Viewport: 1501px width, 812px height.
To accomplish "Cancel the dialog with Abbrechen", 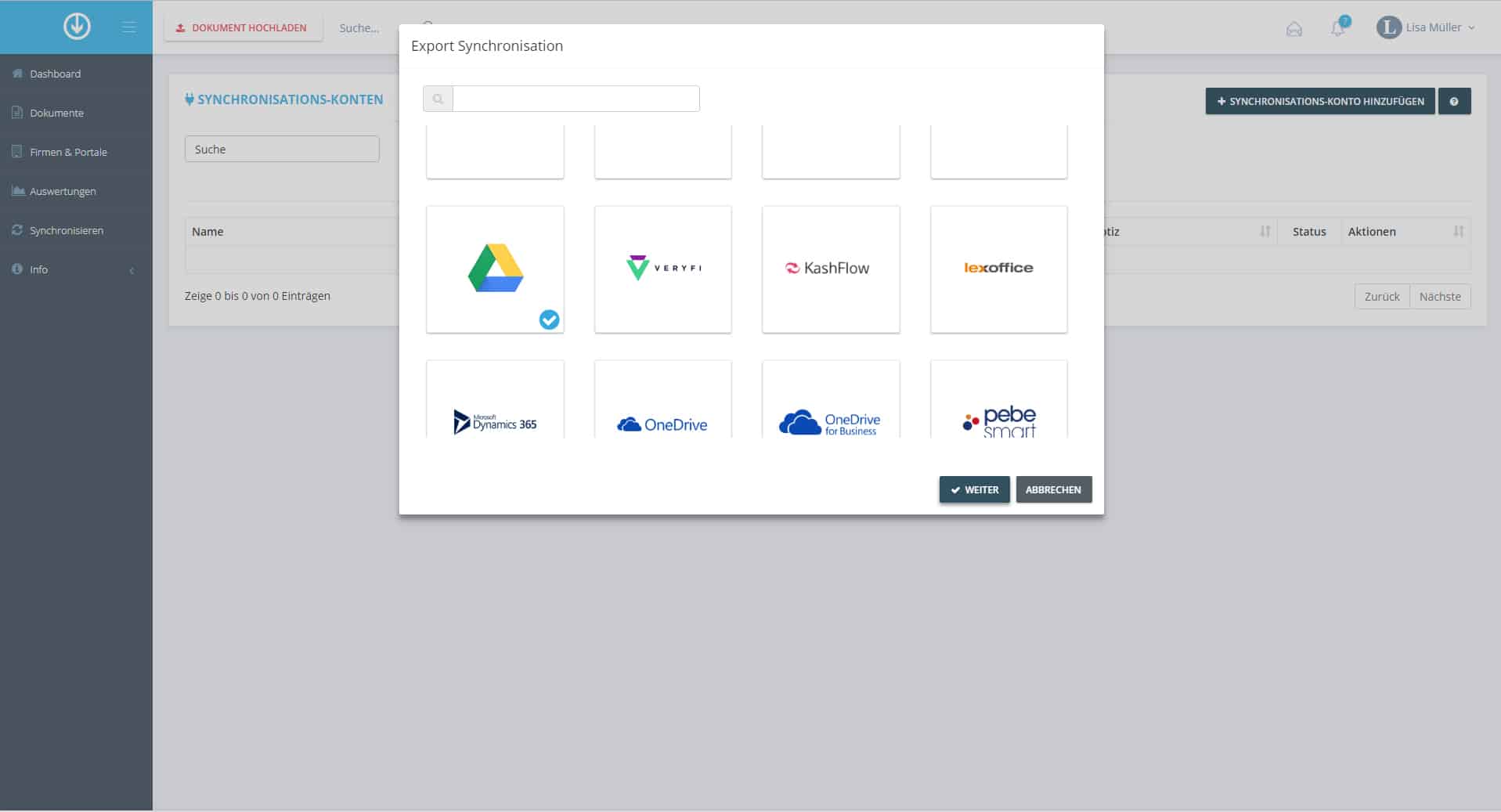I will 1053,489.
